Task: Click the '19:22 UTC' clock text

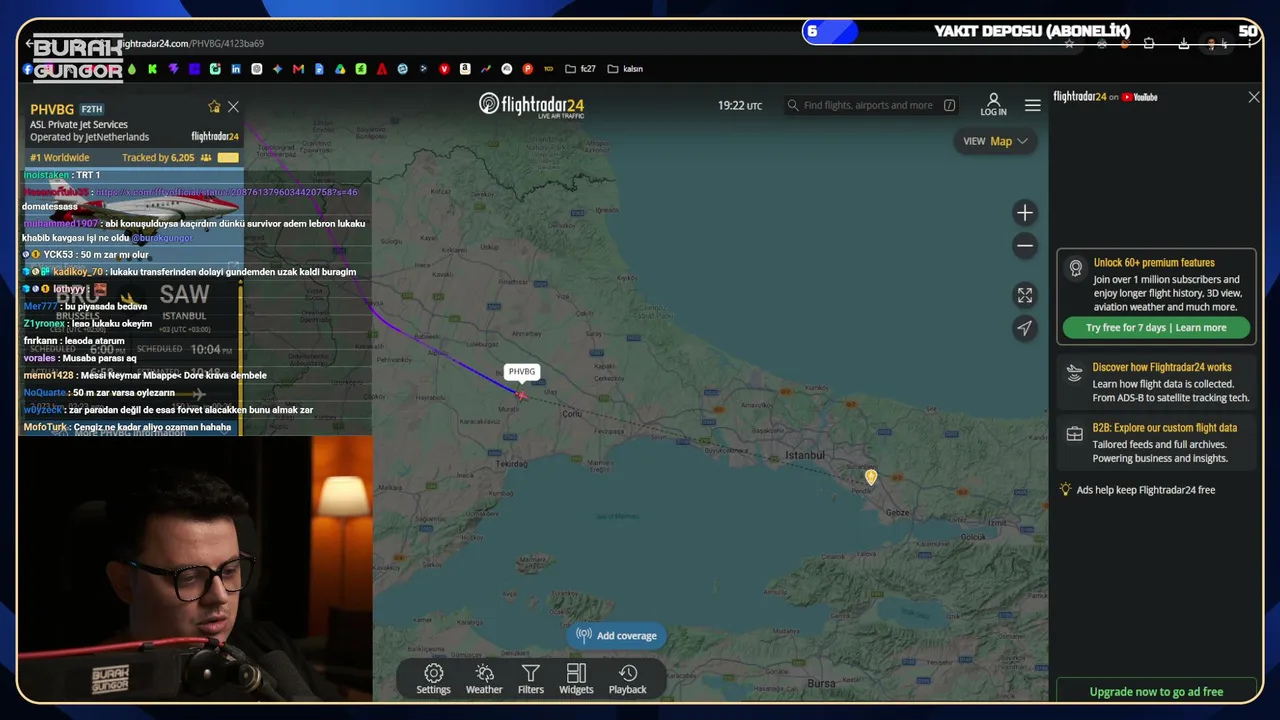Action: tap(740, 105)
